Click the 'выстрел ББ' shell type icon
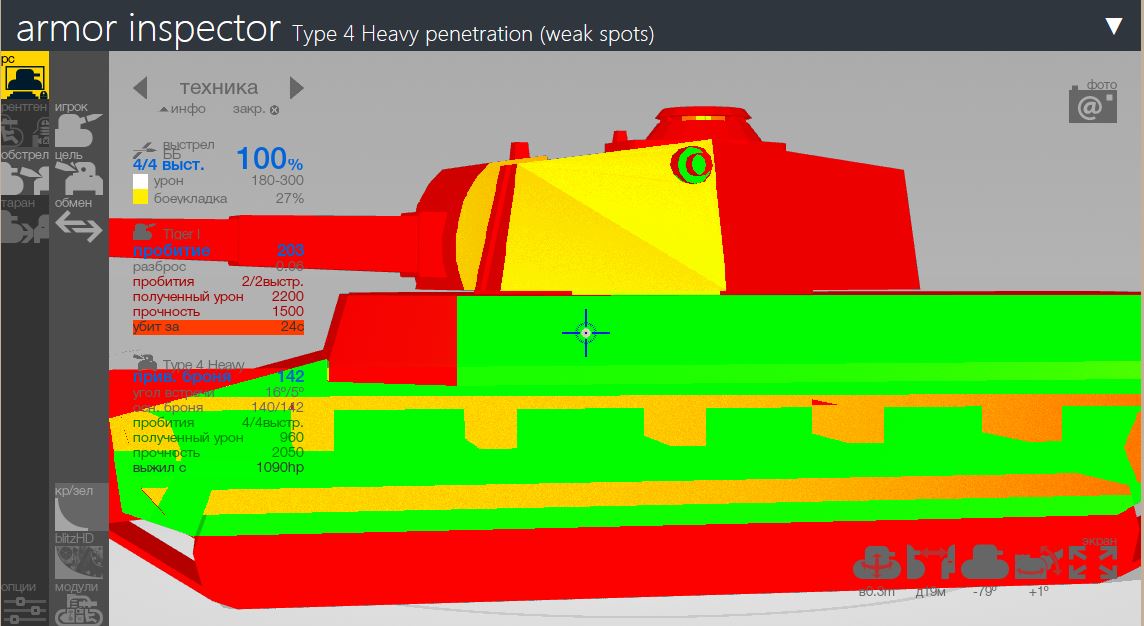This screenshot has height=626, width=1144. 144,150
